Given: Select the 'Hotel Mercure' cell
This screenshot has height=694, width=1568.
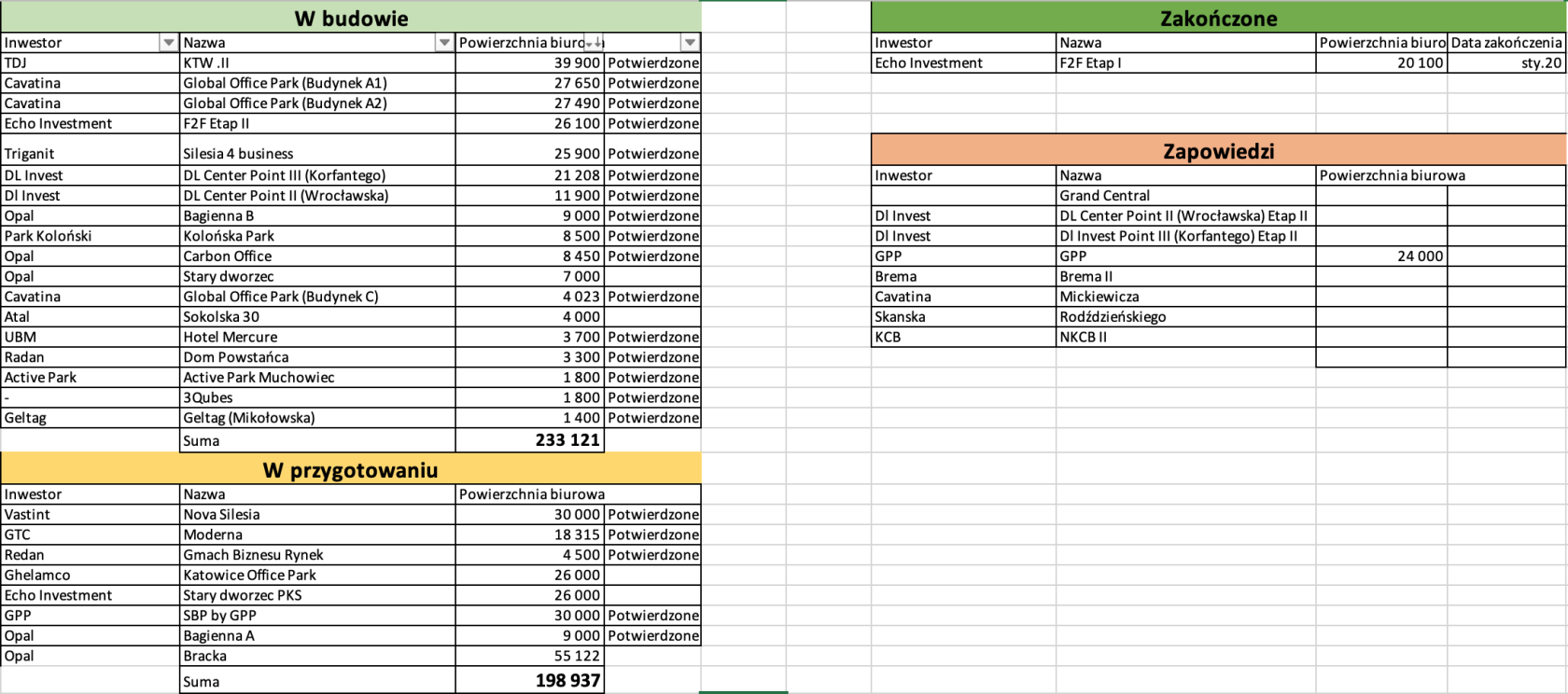Looking at the screenshot, I should (317, 338).
